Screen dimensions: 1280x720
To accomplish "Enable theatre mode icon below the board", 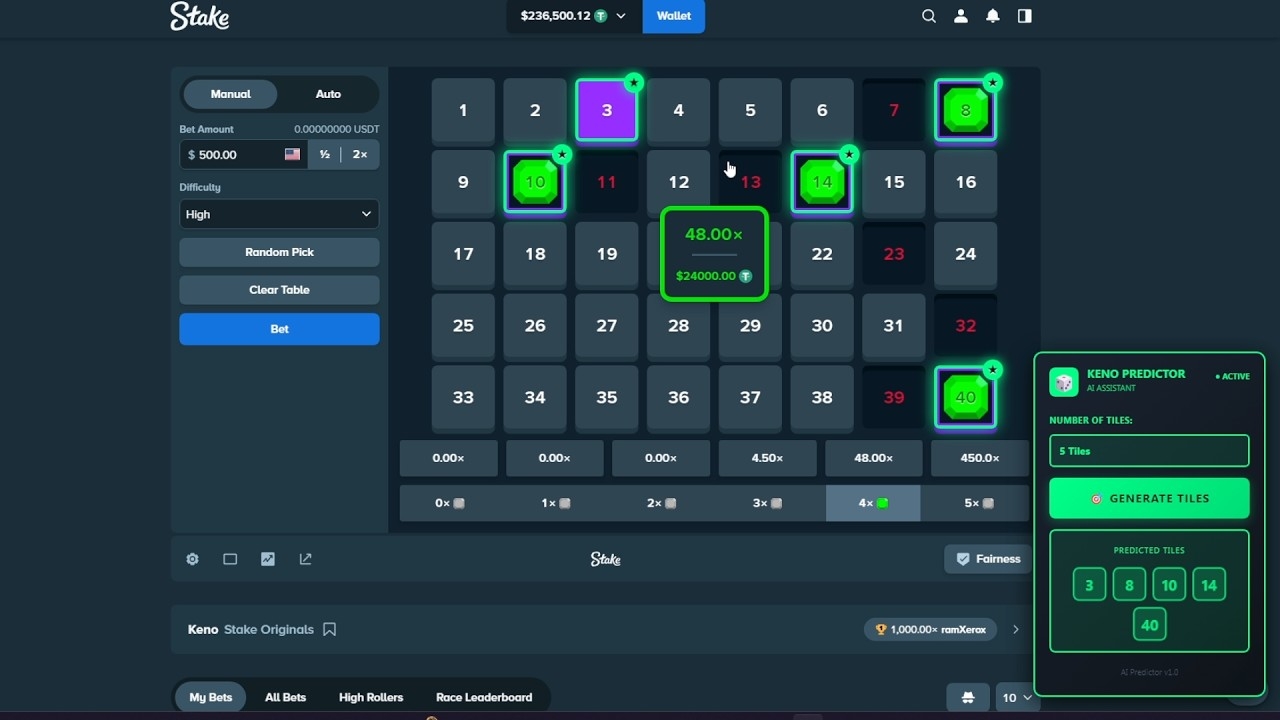I will 230,559.
